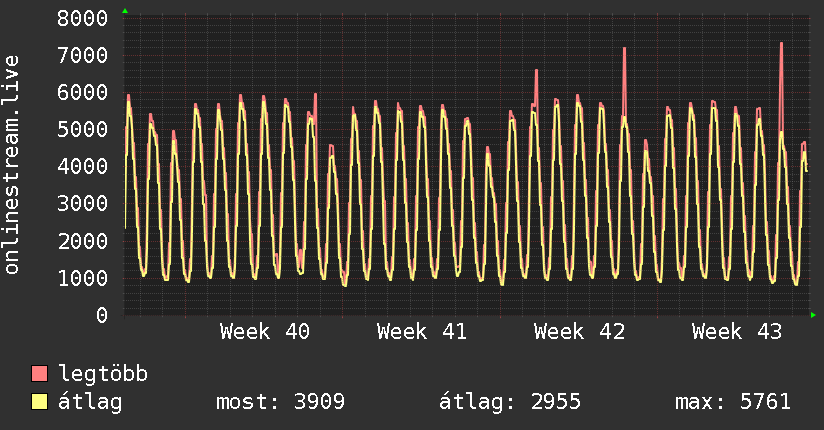The image size is (824, 430).
Task: Click the 4000 y-axis label
Action: [83, 167]
